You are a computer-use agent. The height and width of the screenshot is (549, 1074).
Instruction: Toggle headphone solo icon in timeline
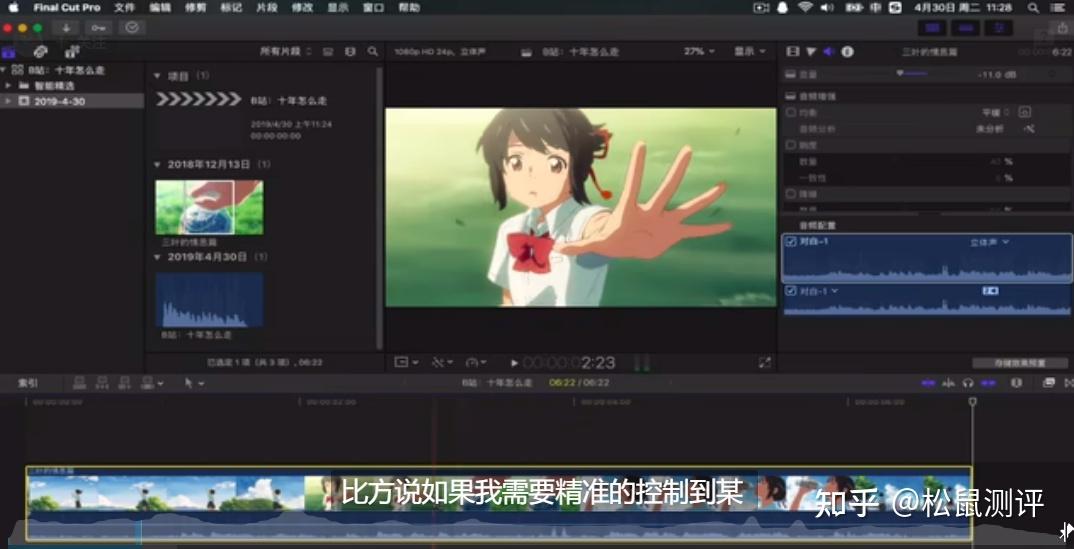[x=967, y=383]
